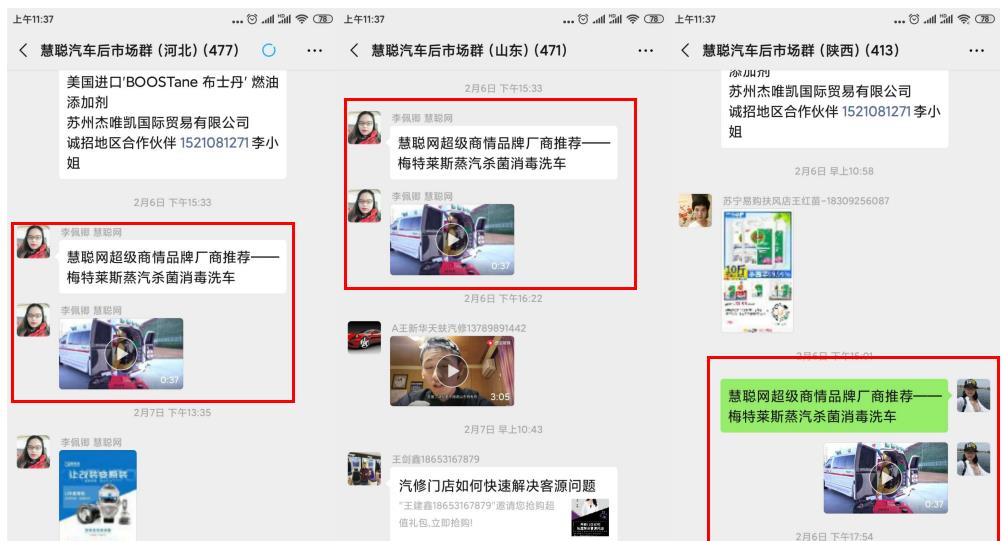This screenshot has width=1003, height=541.
Task: Play the 0:37 video in 山东 chat
Action: (x=452, y=239)
